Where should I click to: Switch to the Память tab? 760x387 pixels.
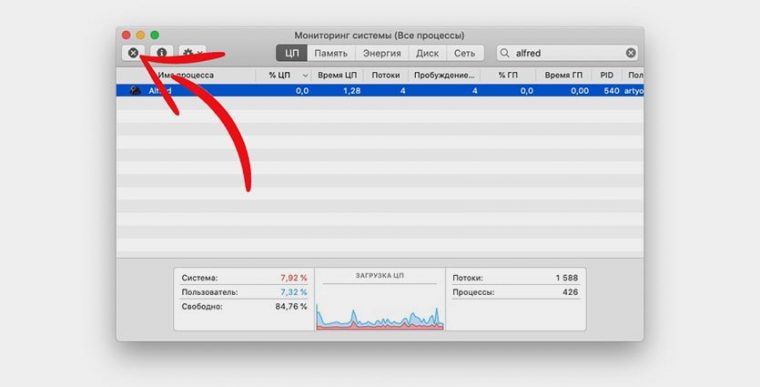click(x=331, y=53)
